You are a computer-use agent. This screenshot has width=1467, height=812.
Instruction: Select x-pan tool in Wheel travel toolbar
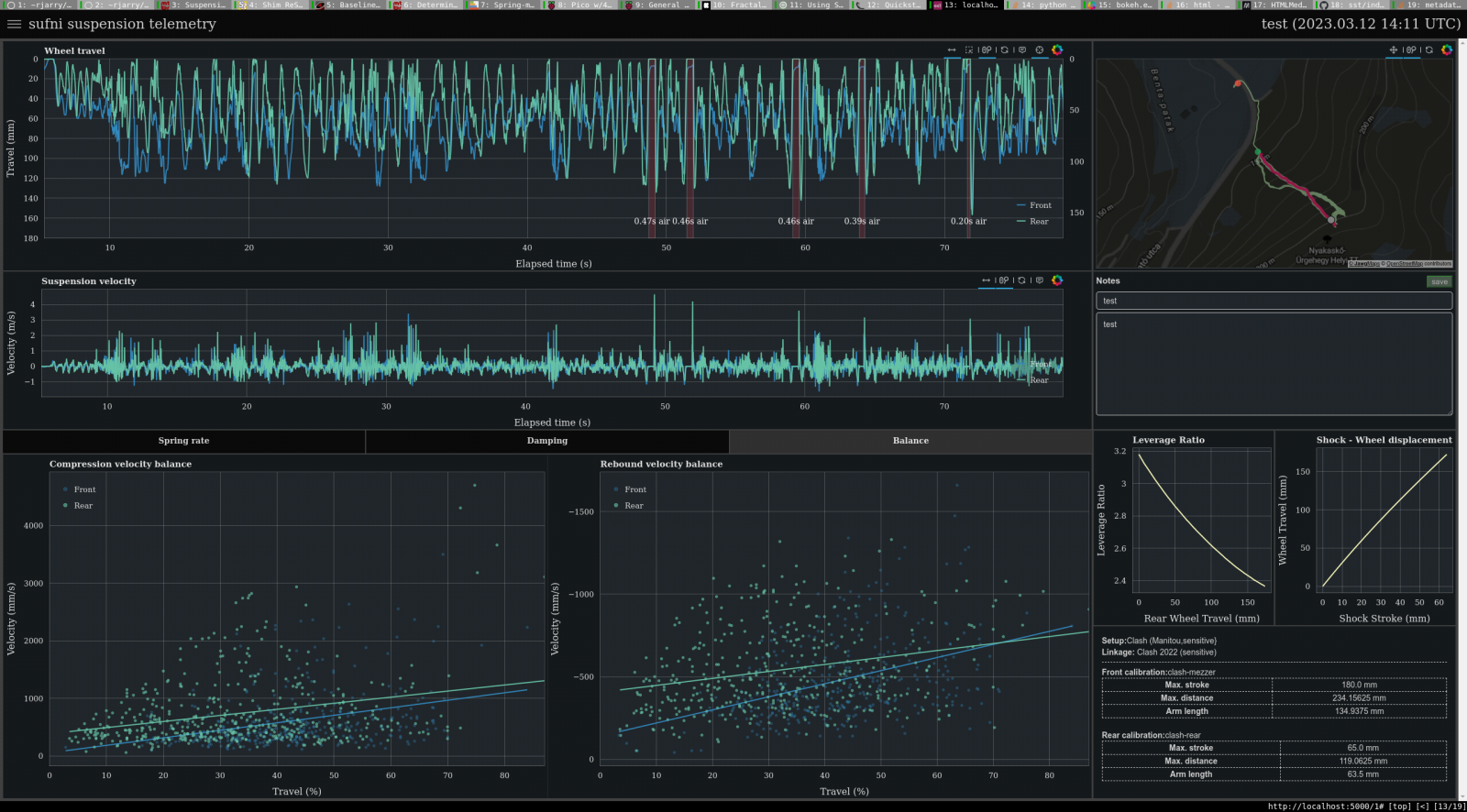952,50
